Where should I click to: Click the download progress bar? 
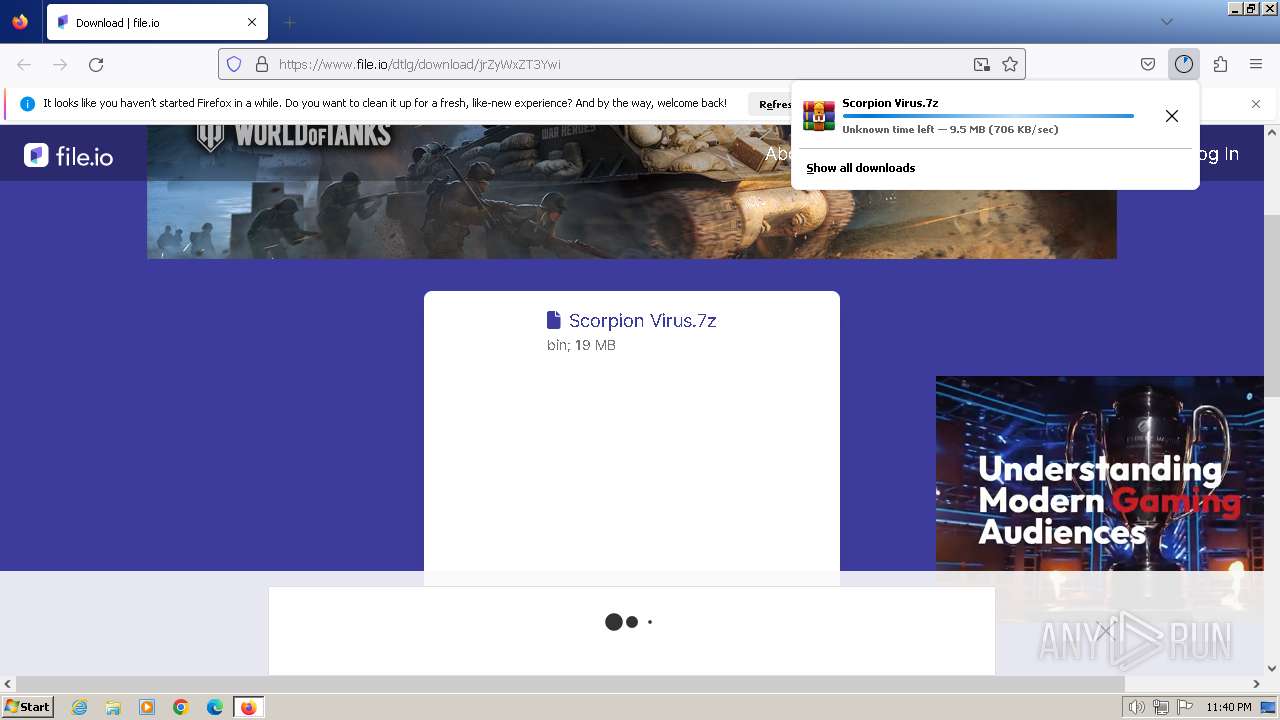(x=988, y=116)
